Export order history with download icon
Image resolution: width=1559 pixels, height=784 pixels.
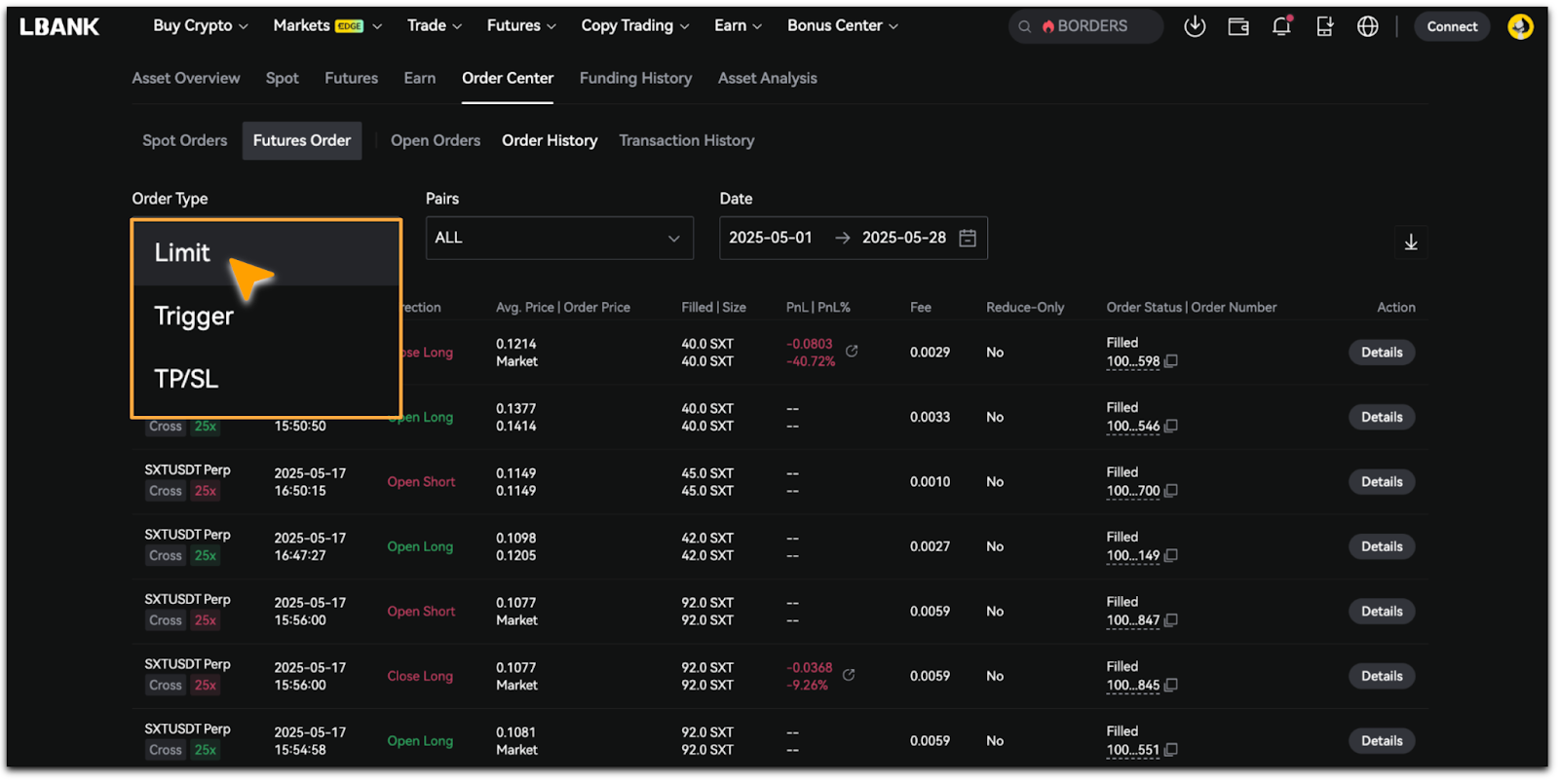1410,243
